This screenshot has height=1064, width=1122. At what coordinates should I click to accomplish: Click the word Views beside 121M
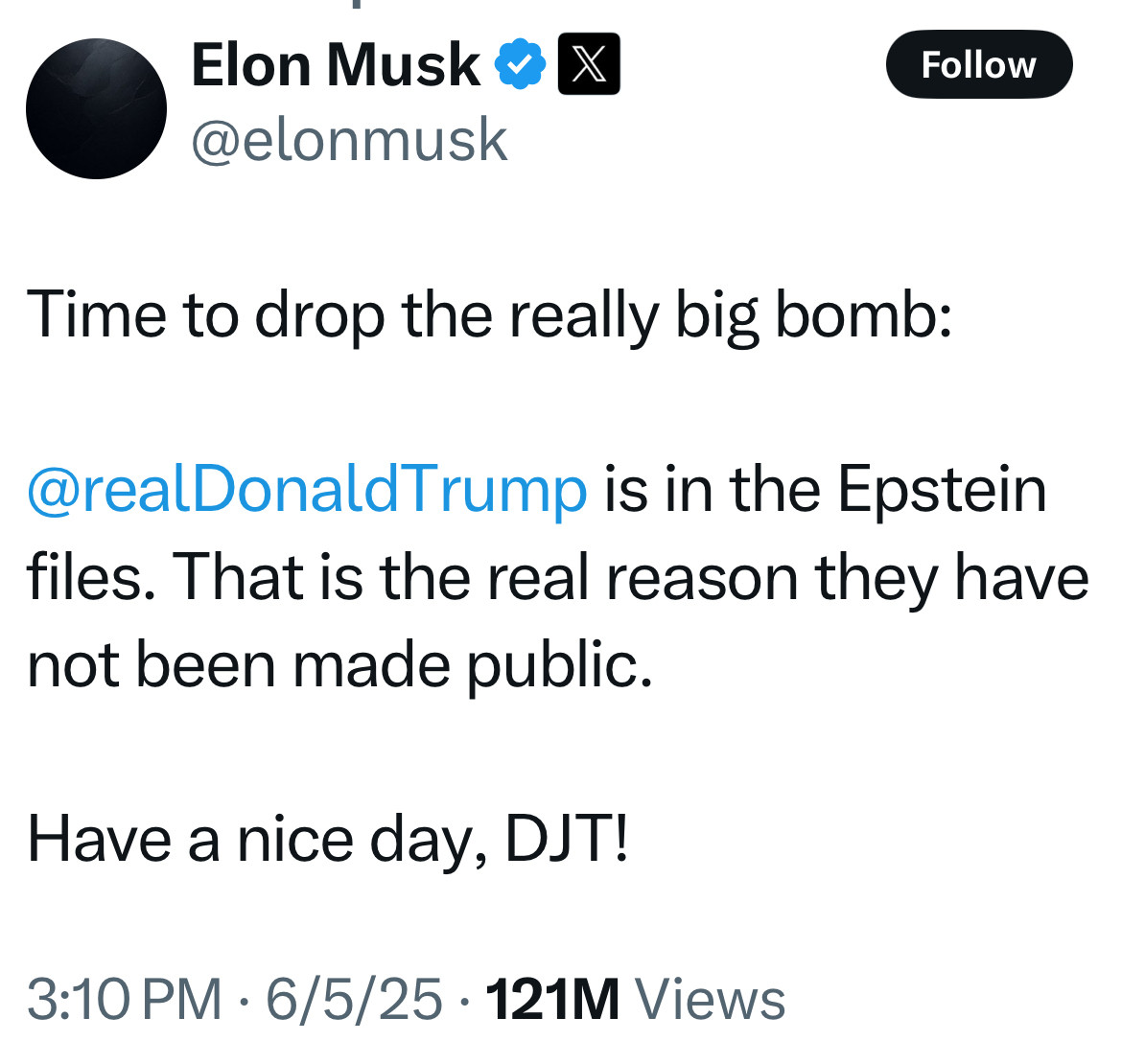click(711, 999)
